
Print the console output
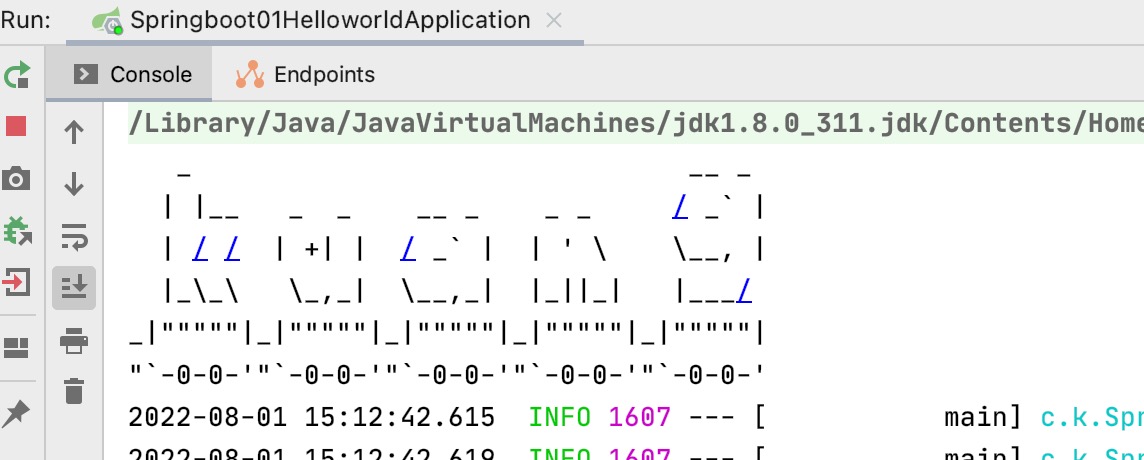pyautogui.click(x=74, y=340)
